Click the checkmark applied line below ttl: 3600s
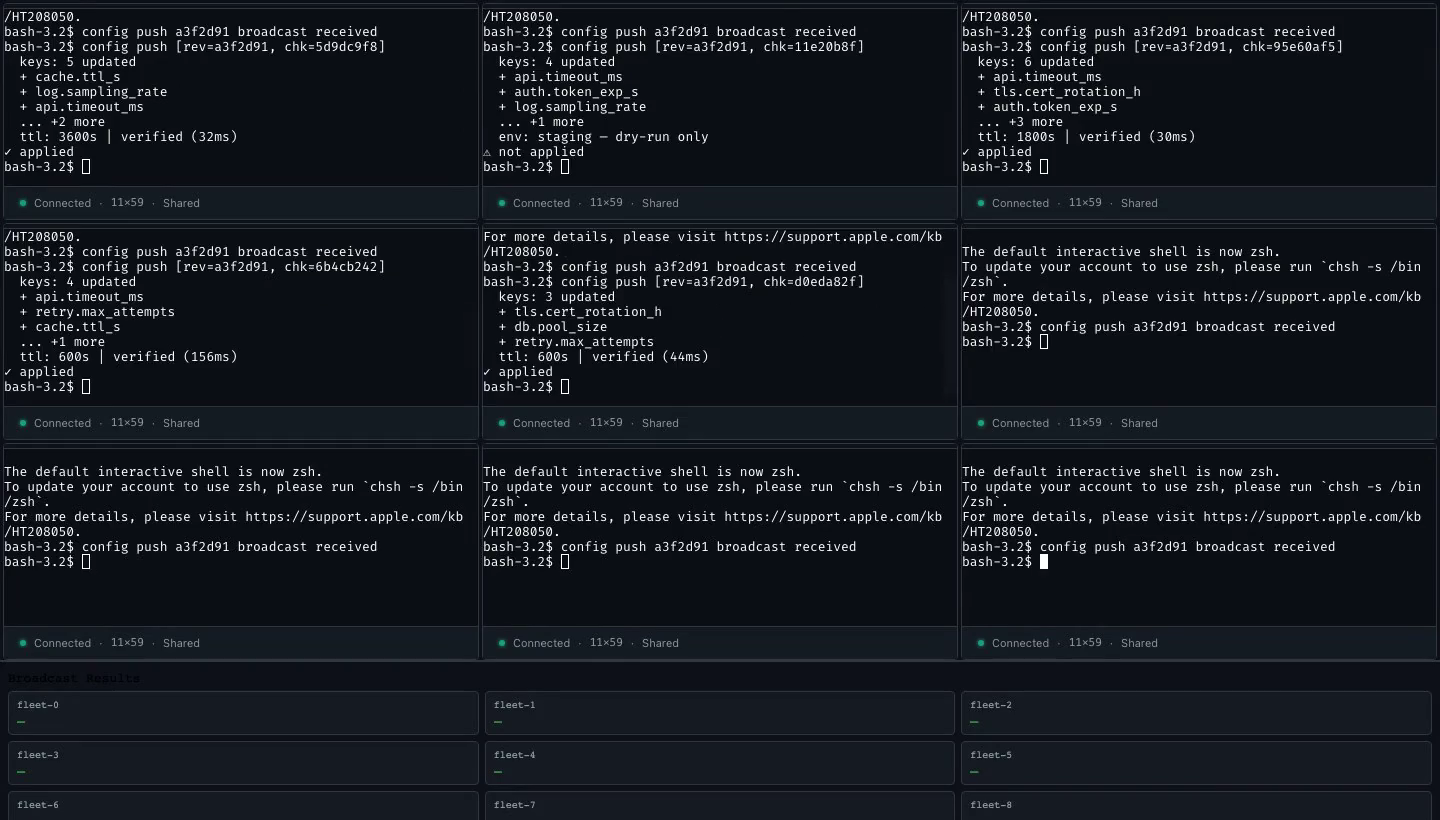 tap(39, 152)
